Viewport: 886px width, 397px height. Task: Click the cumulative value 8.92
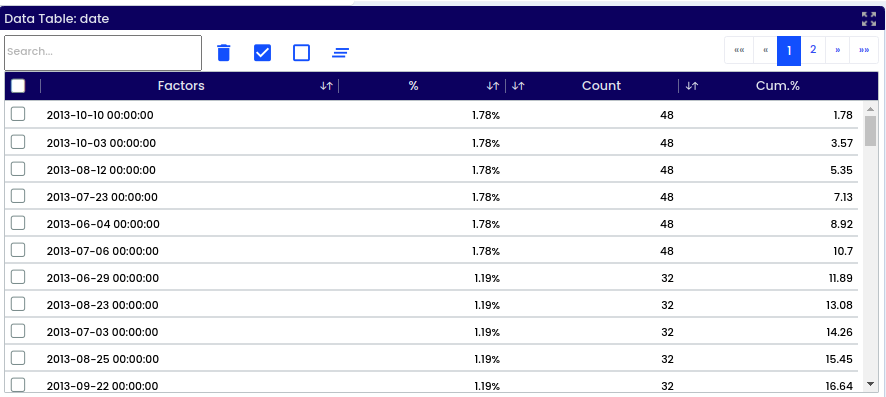pyautogui.click(x=842, y=224)
